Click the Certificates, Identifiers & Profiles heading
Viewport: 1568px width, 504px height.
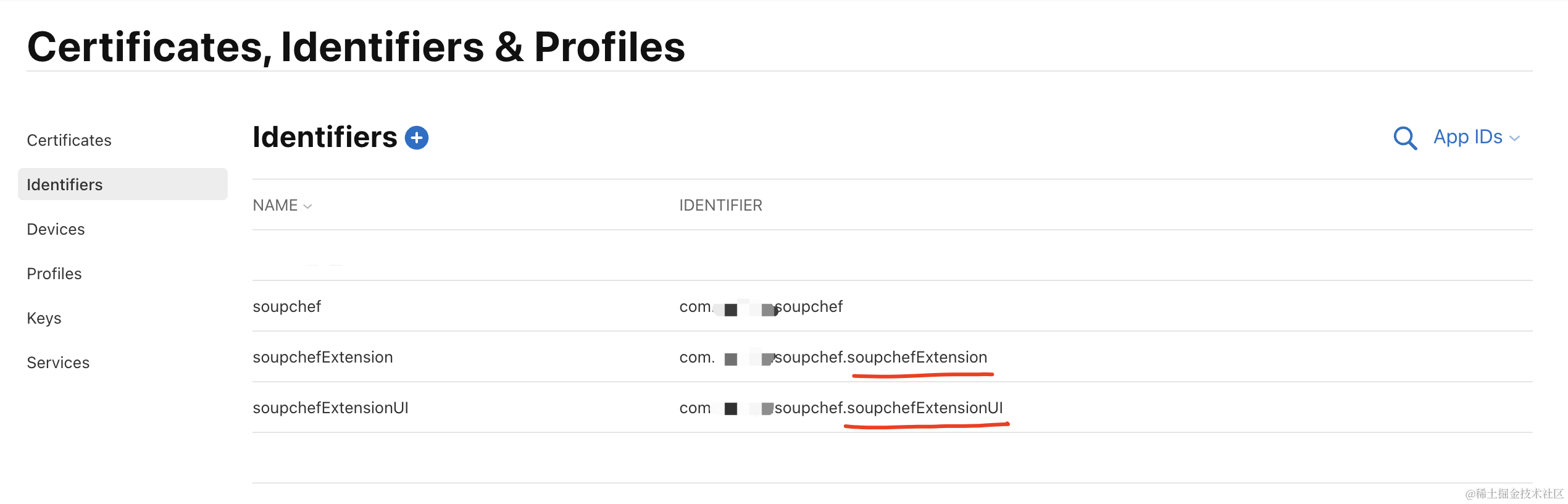pos(356,47)
